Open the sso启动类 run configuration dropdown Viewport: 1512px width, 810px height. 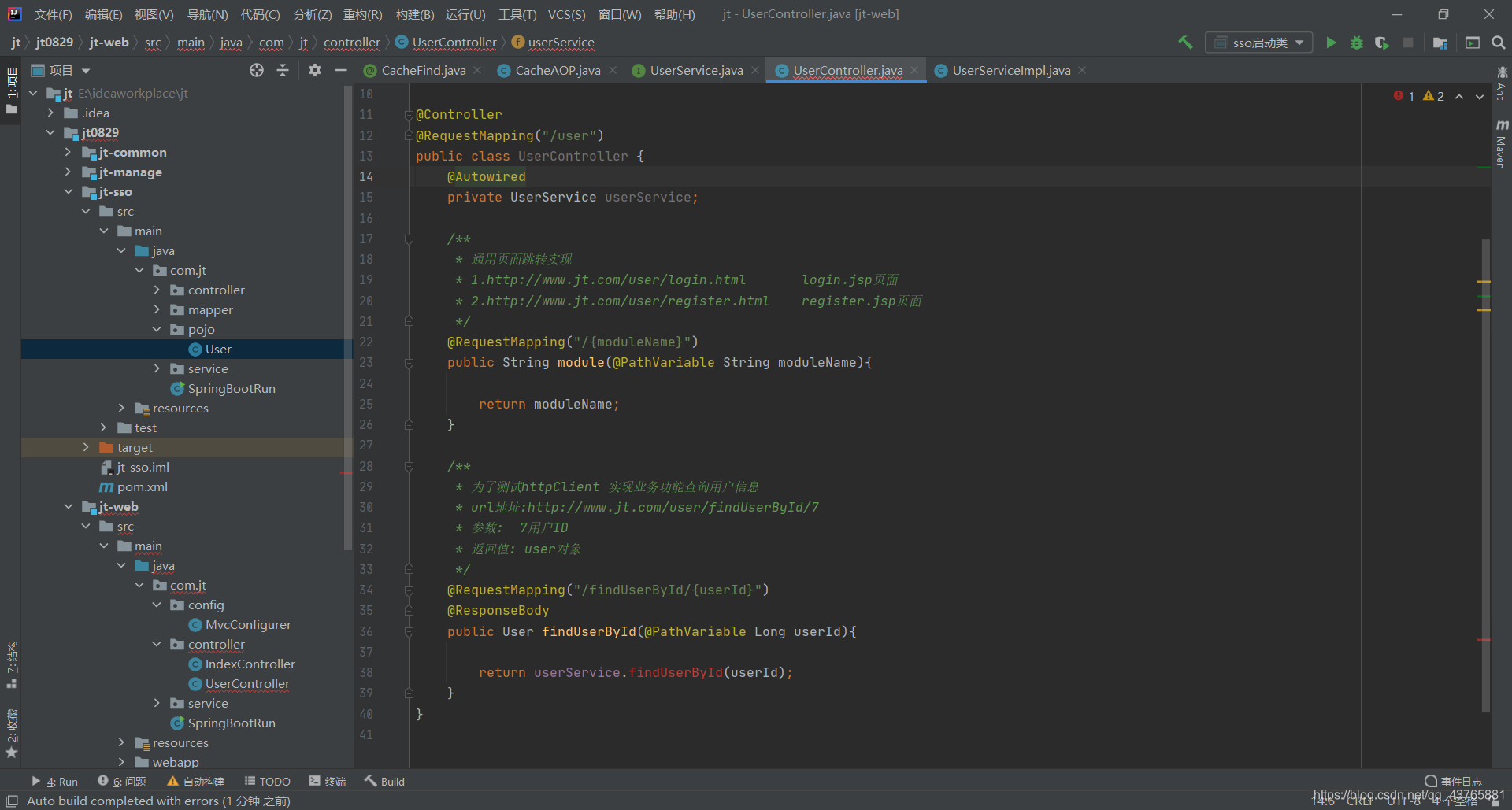[1258, 43]
